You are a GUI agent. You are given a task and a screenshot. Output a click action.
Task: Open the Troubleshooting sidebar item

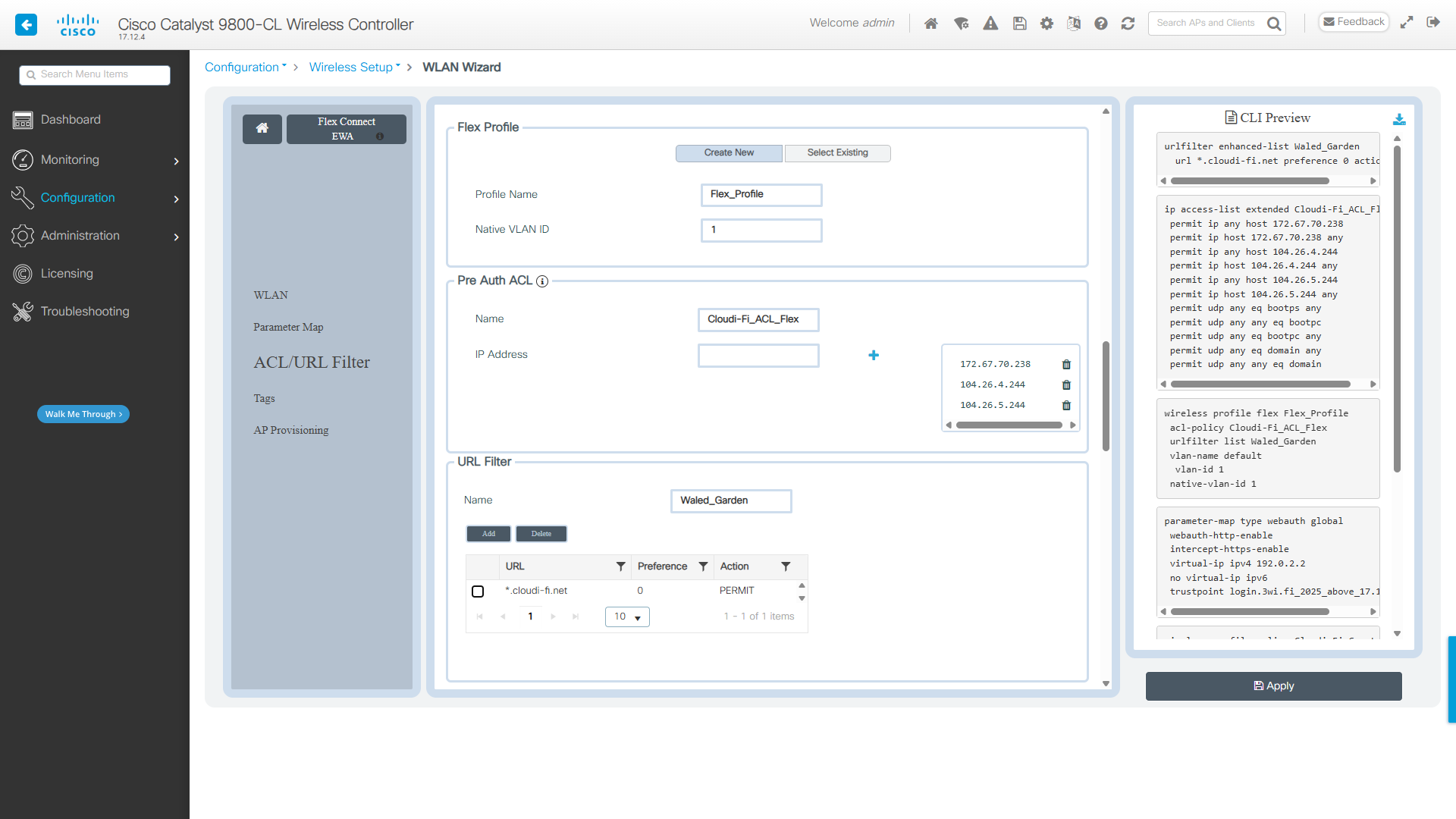85,312
